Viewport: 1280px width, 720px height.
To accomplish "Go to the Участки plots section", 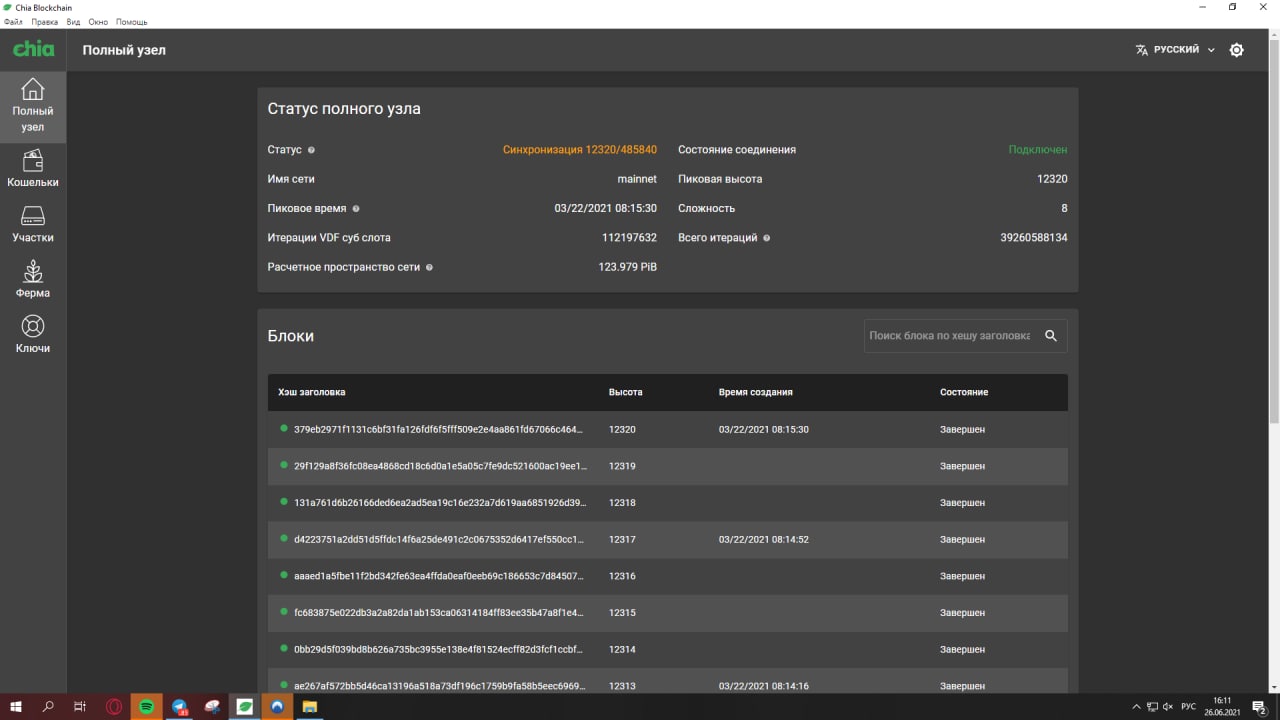I will 33,224.
